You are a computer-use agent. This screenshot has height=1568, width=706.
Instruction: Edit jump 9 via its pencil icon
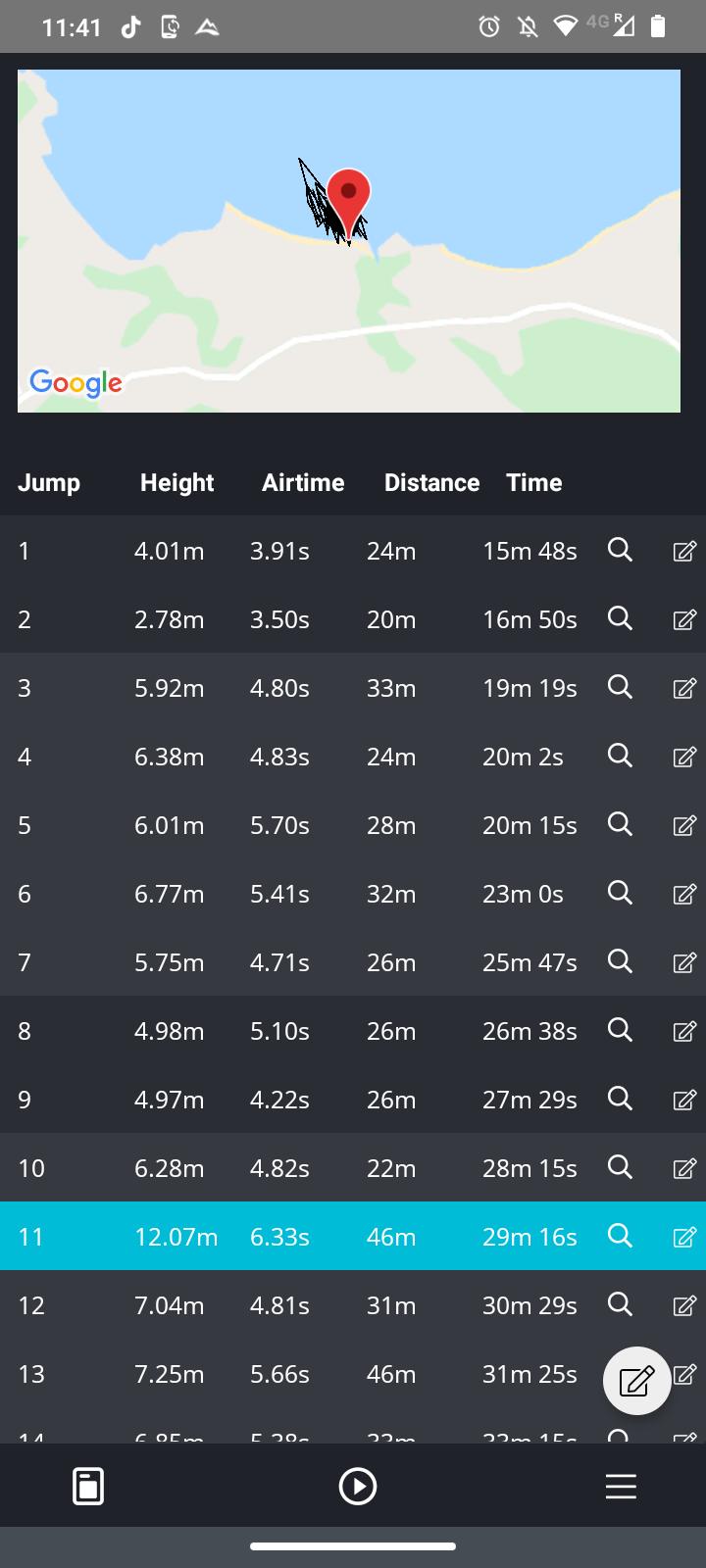pos(684,1100)
